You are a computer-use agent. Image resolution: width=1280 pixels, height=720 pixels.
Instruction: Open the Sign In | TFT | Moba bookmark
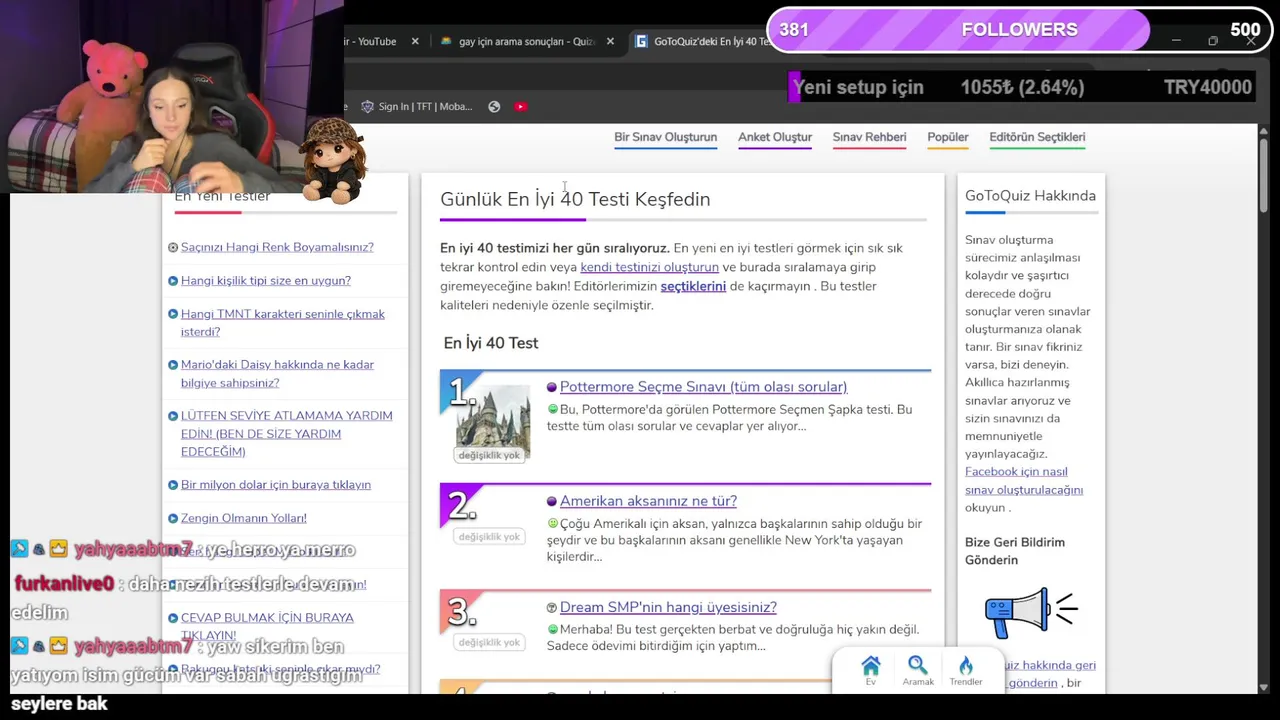pyautogui.click(x=416, y=106)
